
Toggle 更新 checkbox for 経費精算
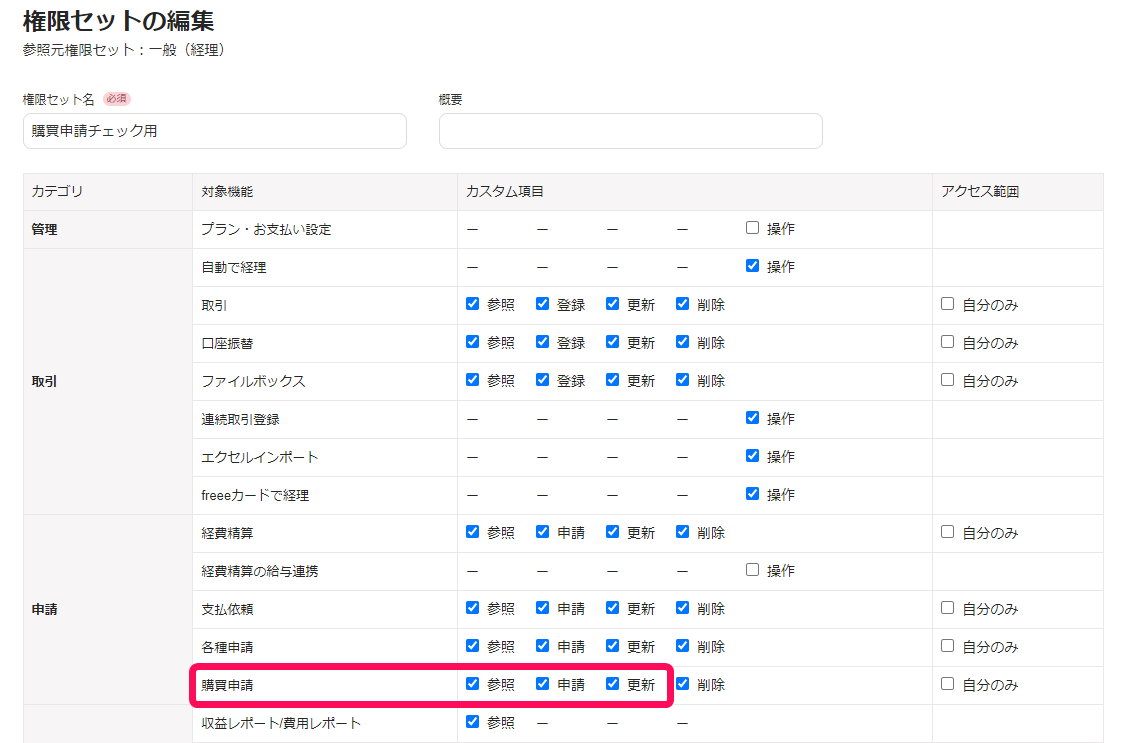[x=612, y=531]
